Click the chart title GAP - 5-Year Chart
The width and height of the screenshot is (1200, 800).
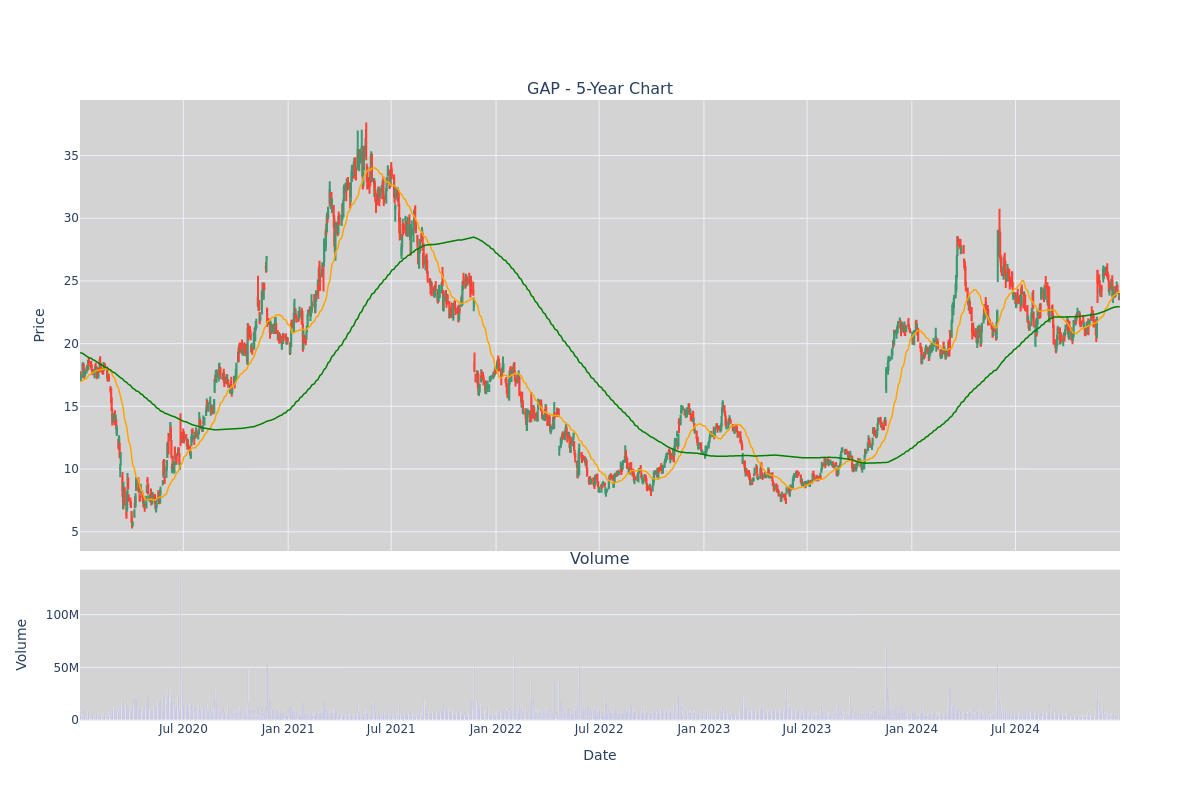[600, 89]
